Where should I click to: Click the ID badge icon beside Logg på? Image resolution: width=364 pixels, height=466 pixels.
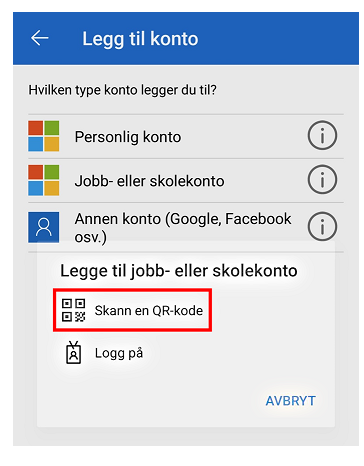[x=73, y=352]
